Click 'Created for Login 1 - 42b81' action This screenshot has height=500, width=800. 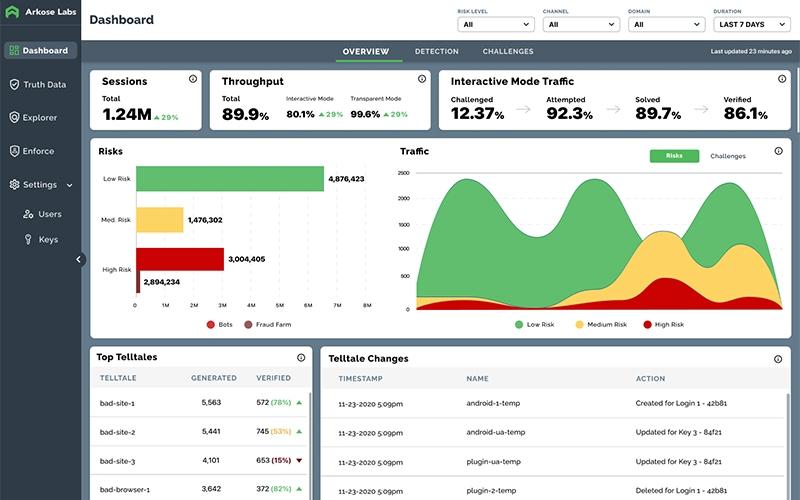pyautogui.click(x=681, y=403)
